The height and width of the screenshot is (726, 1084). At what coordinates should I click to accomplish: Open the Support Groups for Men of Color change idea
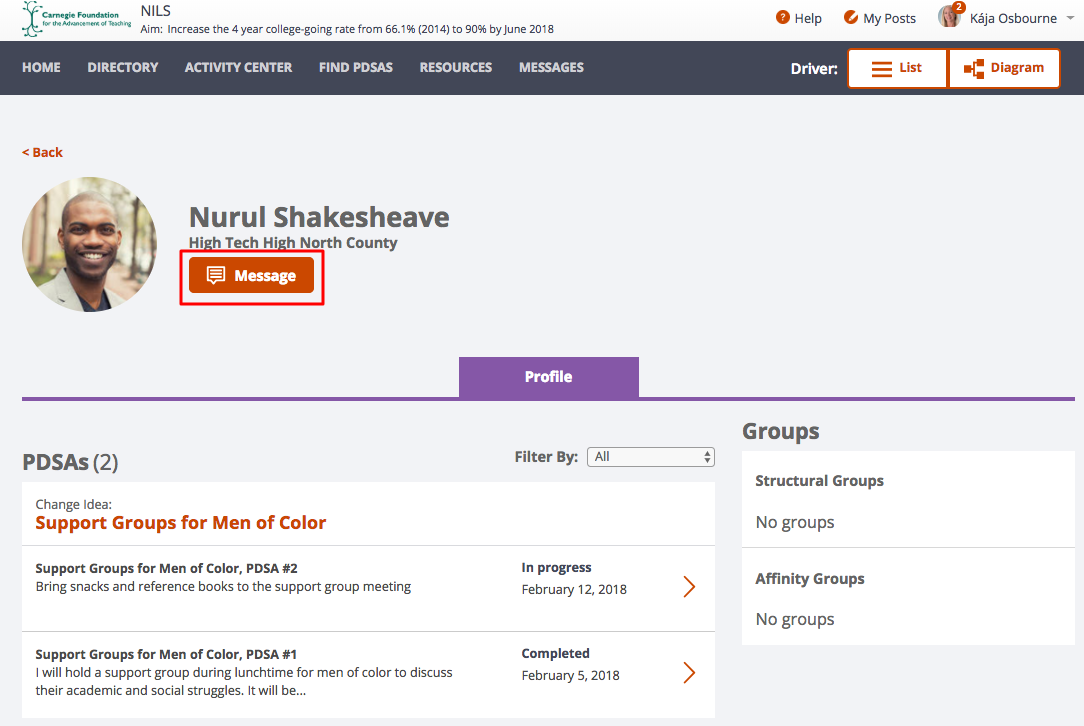click(x=180, y=523)
